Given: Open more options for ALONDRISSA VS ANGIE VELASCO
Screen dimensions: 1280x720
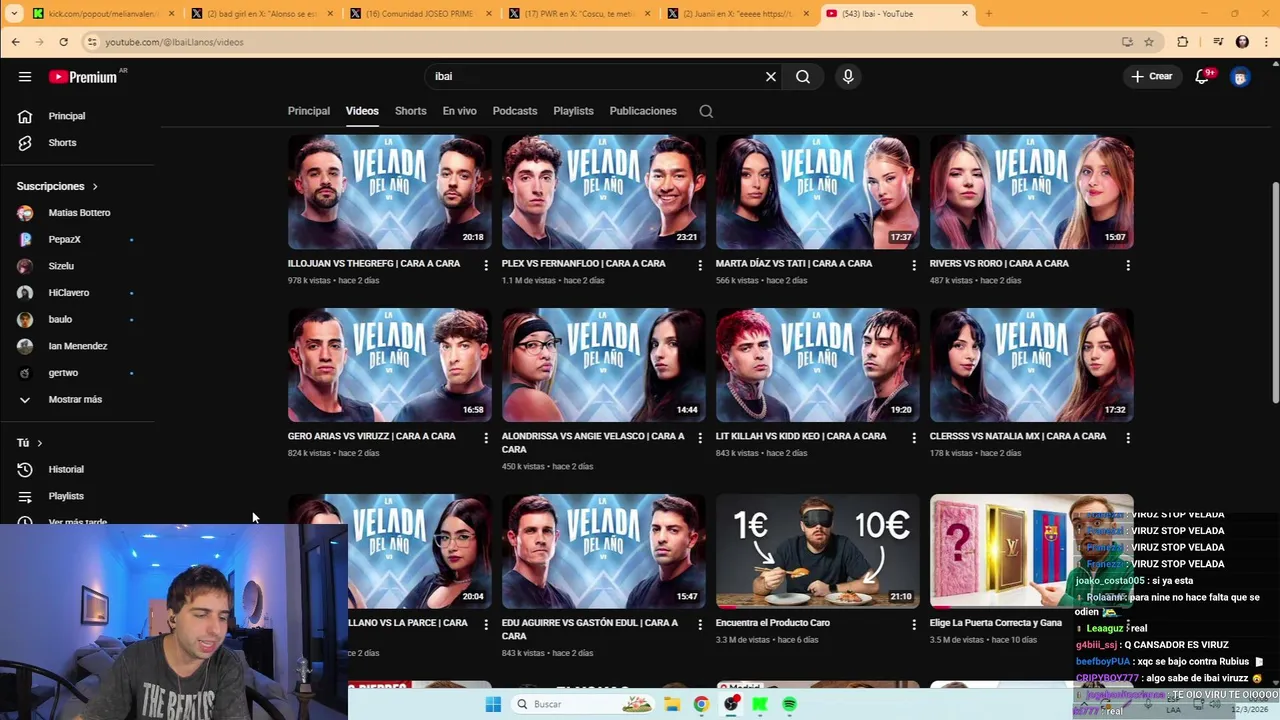Looking at the screenshot, I should pyautogui.click(x=700, y=438).
